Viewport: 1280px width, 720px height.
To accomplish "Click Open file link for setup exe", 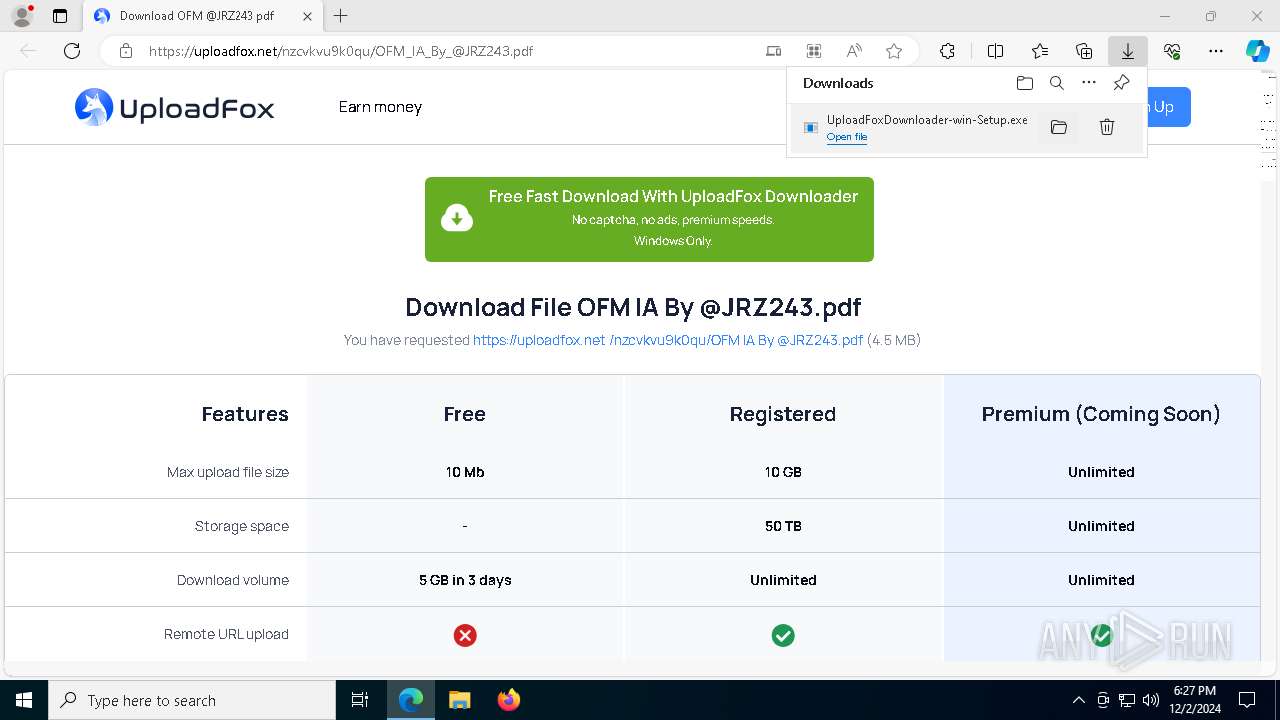I will tap(847, 137).
